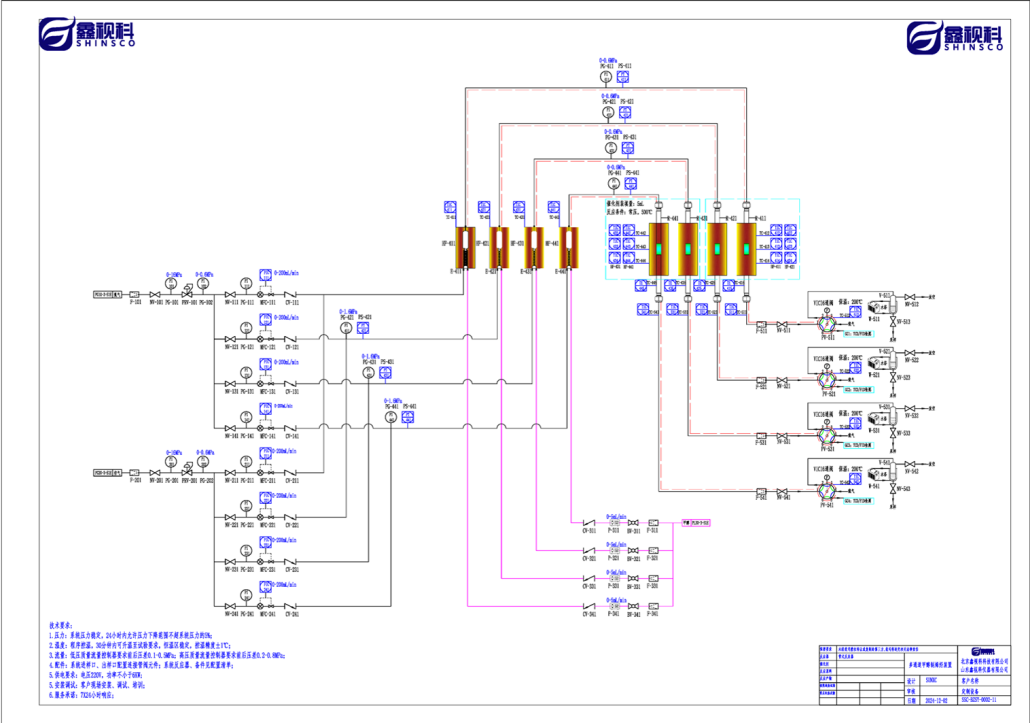Click the CV-311 check valve symbol
Image resolution: width=1030 pixels, height=723 pixels.
click(590, 523)
